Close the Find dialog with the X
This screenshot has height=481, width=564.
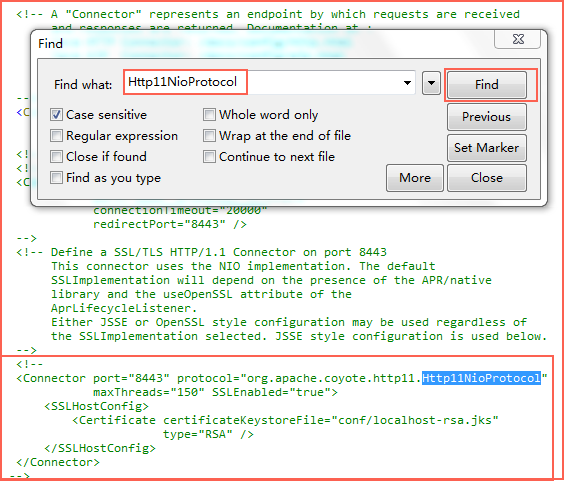[518, 39]
